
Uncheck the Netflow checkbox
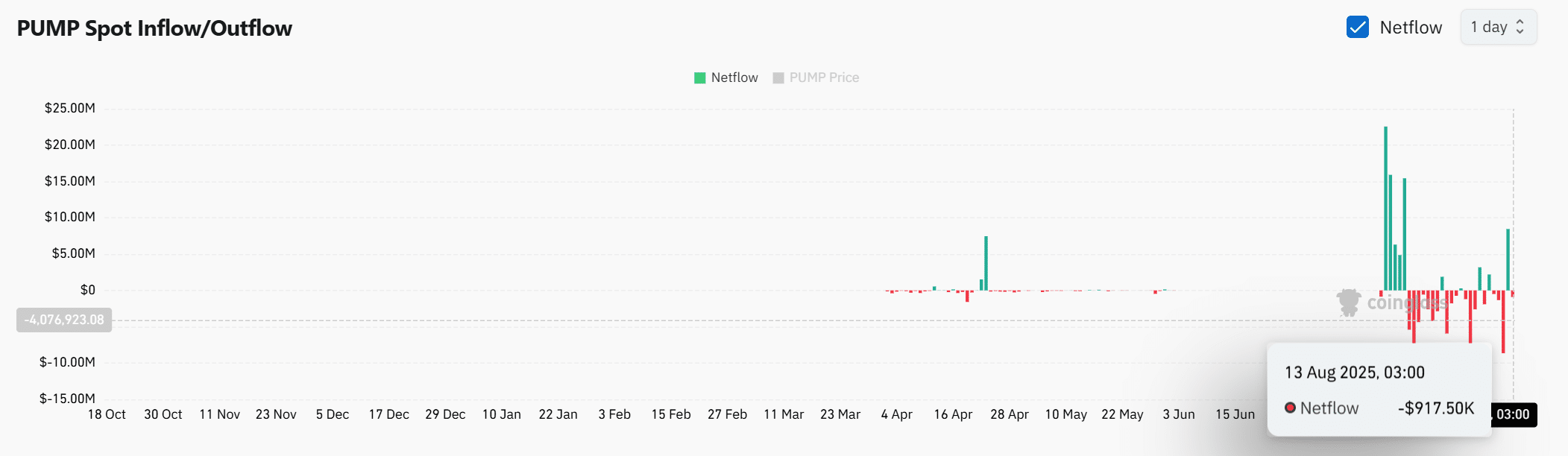1357,28
